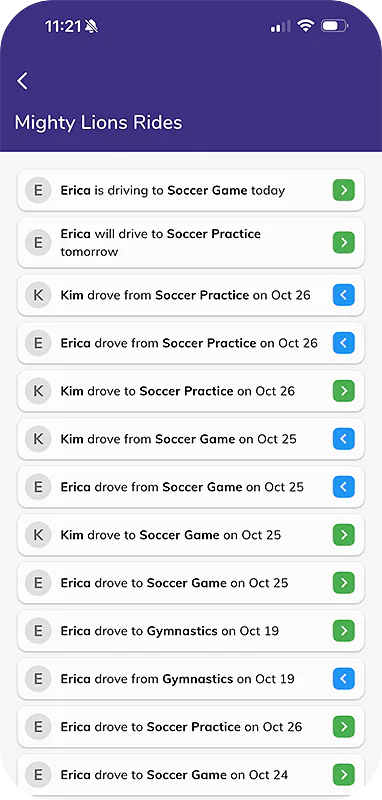Tap blue arrow for Erica from Soccer Practice Oct 26
Viewport: 382px width, 800px height.
tap(344, 343)
